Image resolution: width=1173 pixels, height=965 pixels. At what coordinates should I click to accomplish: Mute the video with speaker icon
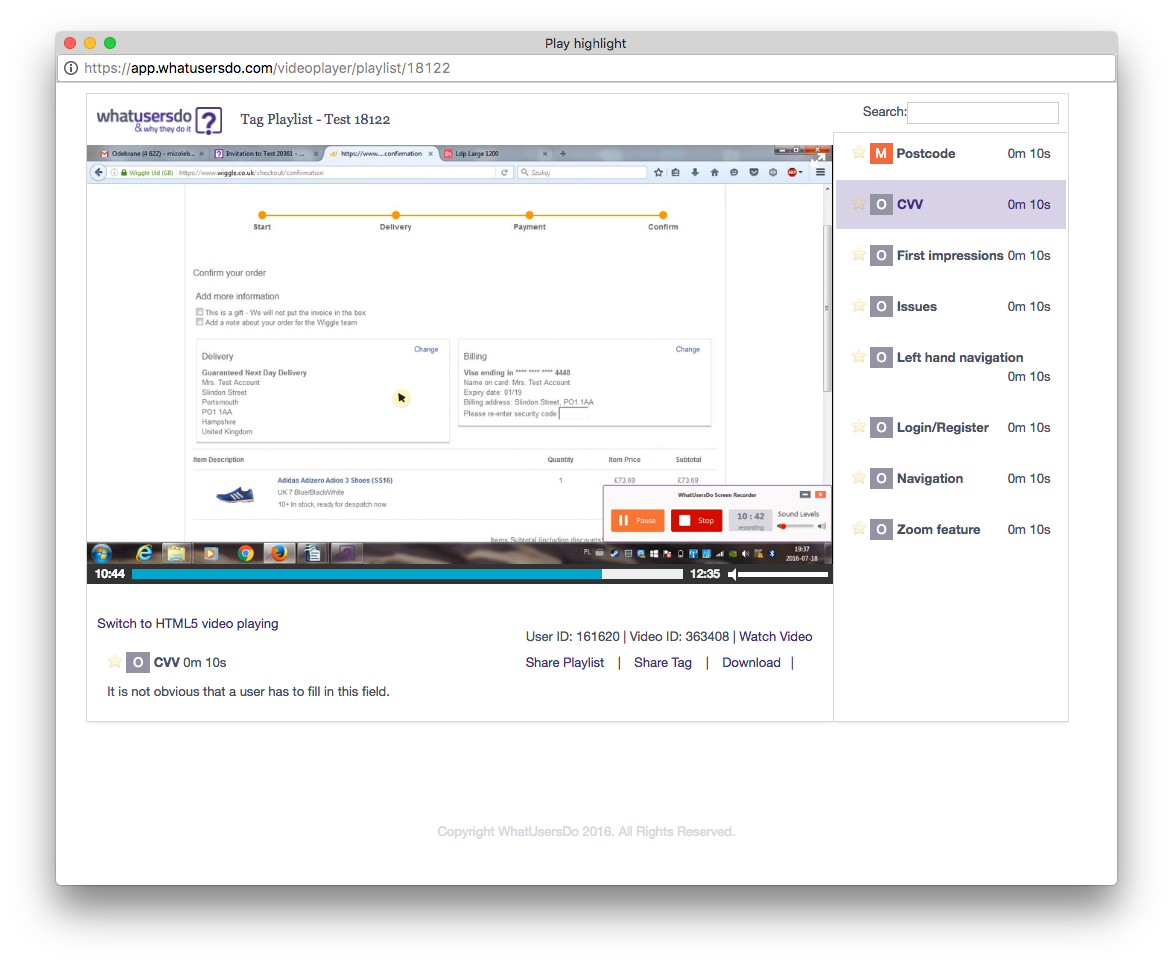(x=732, y=574)
